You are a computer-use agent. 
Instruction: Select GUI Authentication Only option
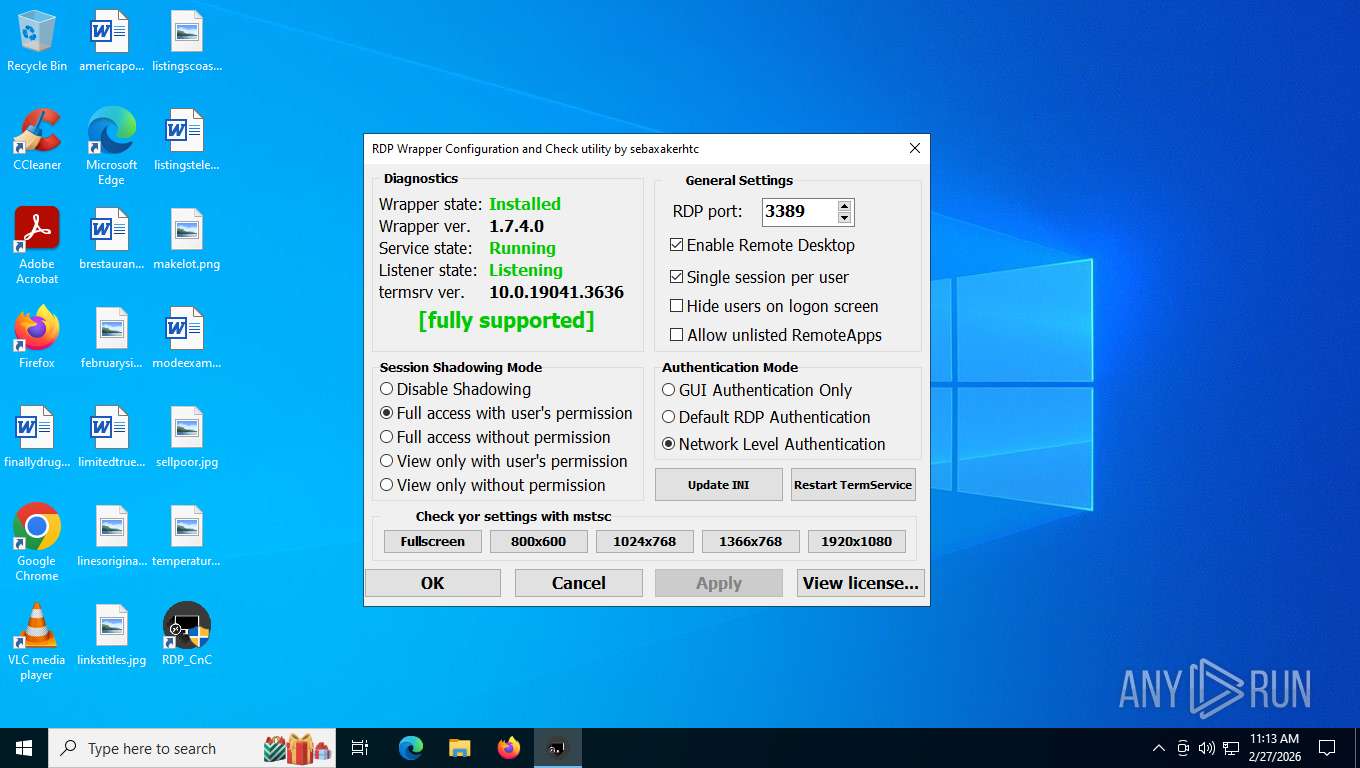pos(757,390)
